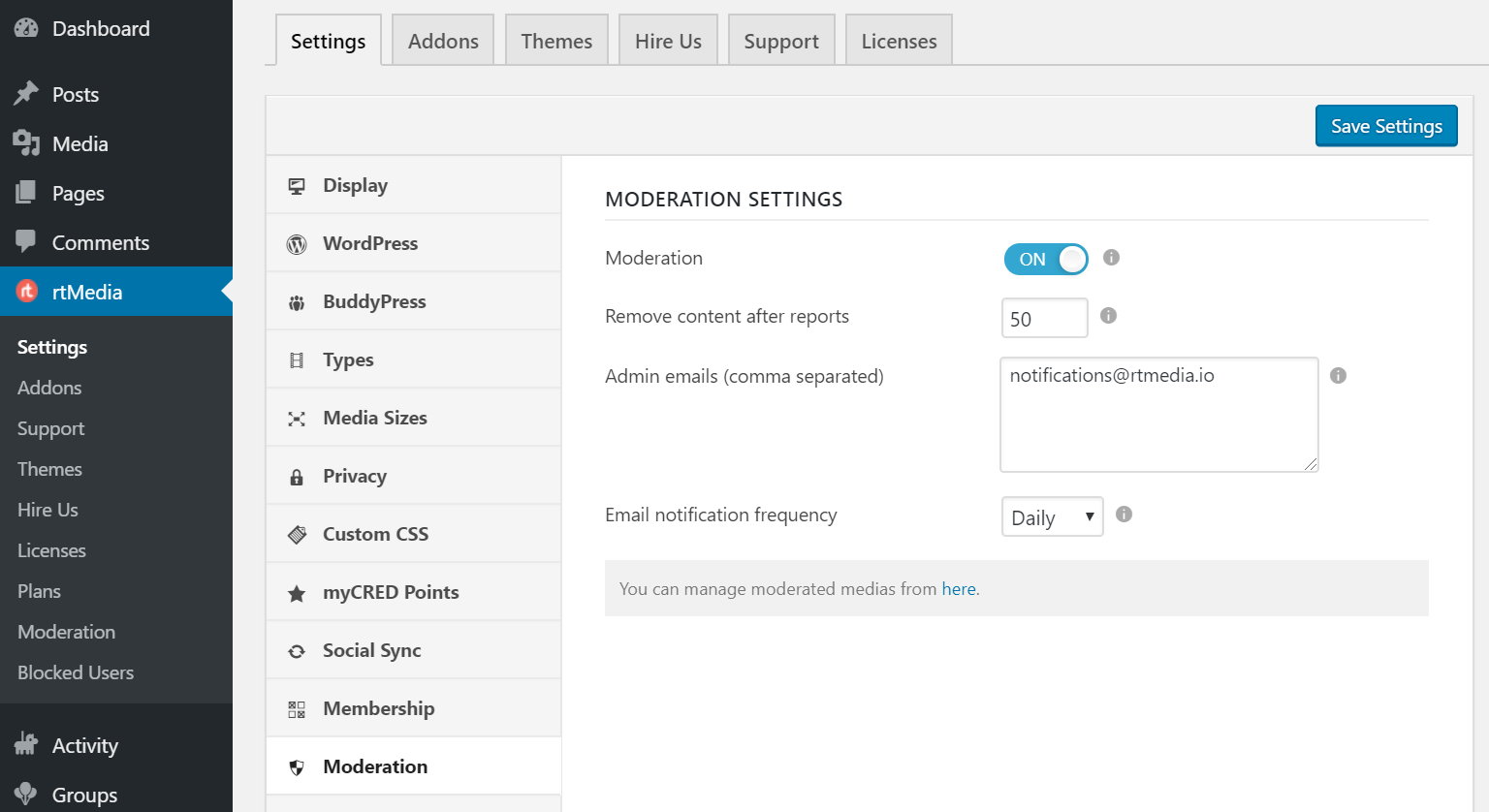Viewport: 1489px width, 812px height.
Task: Click the BuddyPress icon in settings sidebar
Action: (x=298, y=300)
